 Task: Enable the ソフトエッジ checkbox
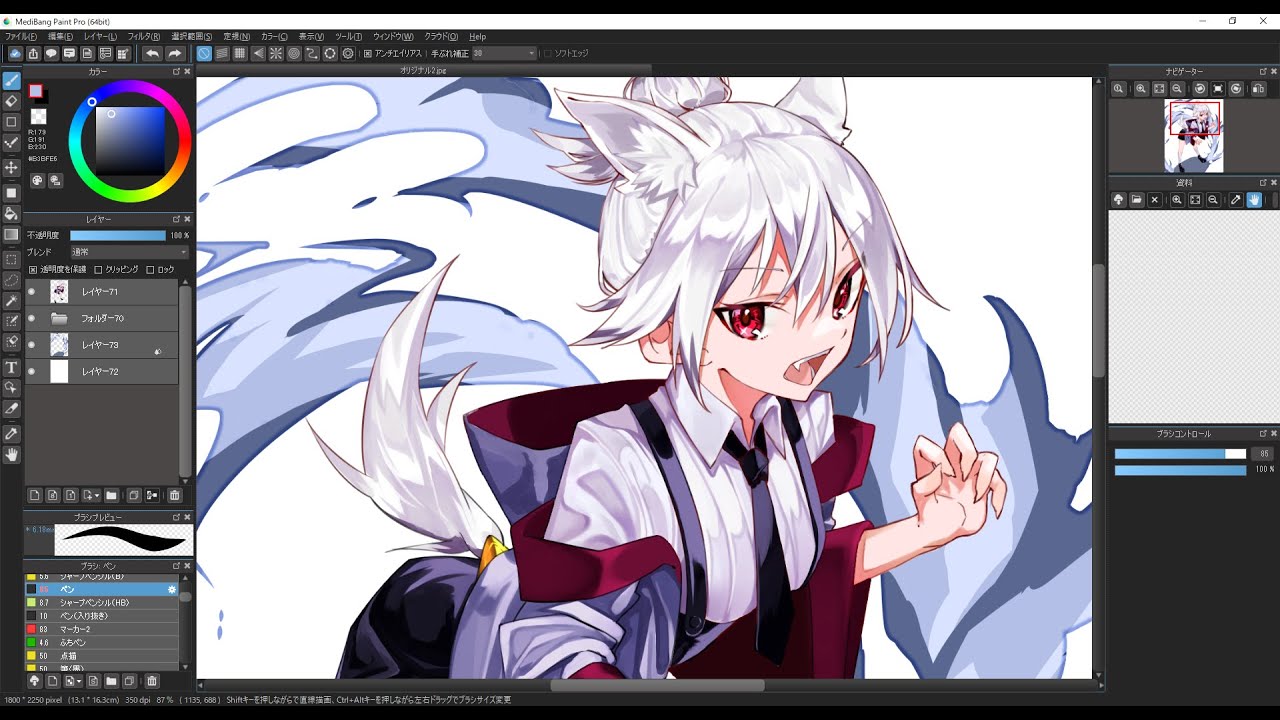point(547,53)
